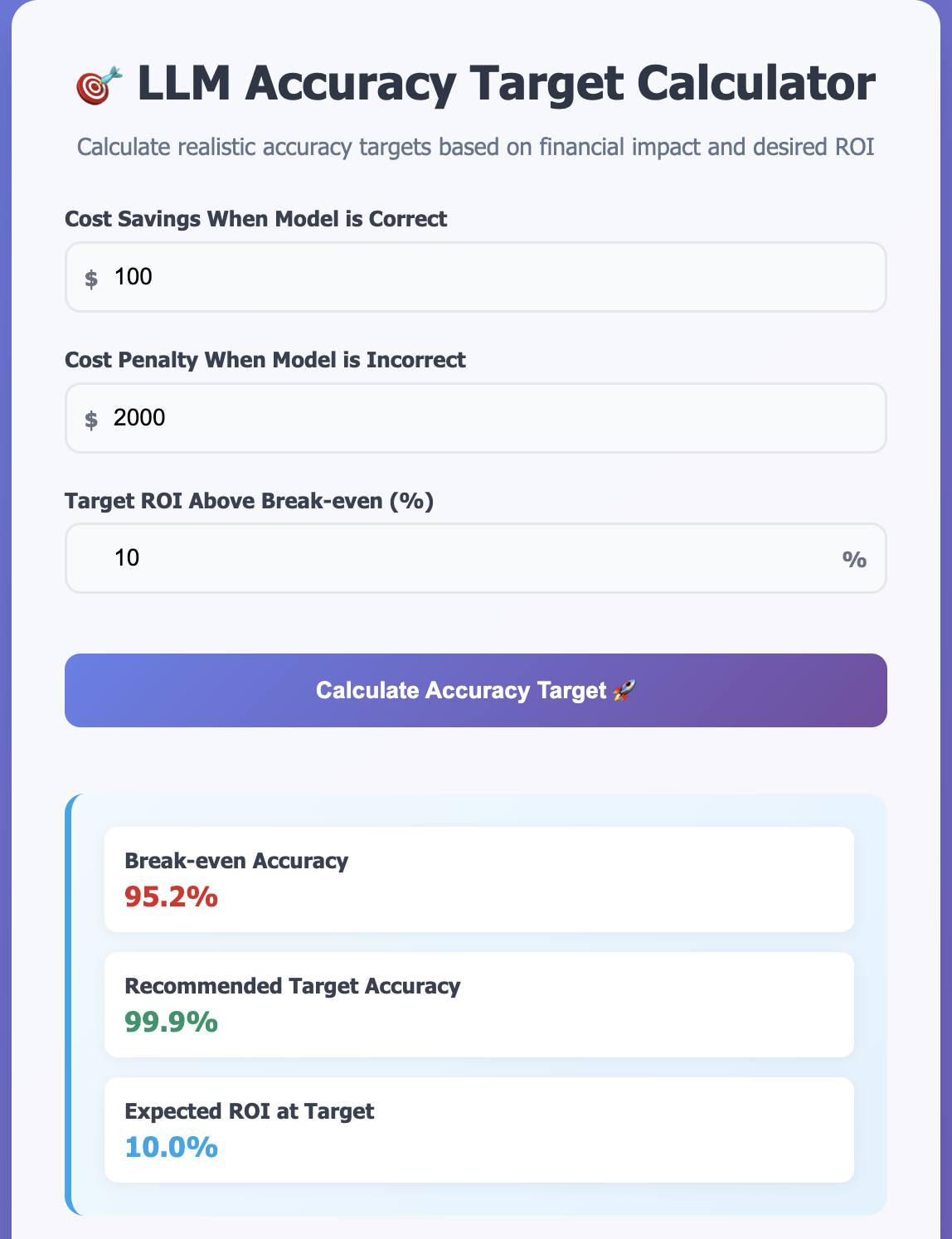Click the "Cost Penalty When Model is Incorrect" label
Viewport: 952px width, 1239px height.
pos(265,360)
